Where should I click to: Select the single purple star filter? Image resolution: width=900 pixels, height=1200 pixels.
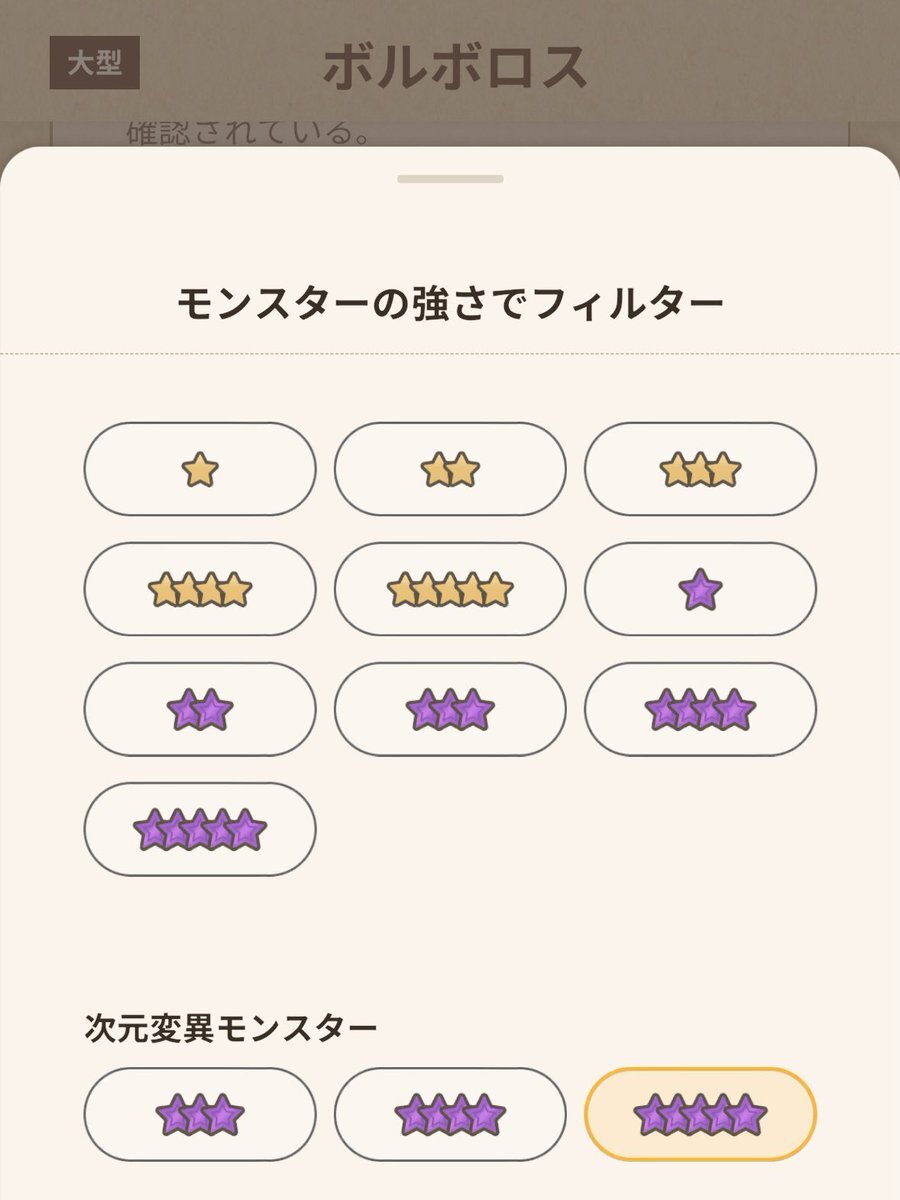point(700,589)
